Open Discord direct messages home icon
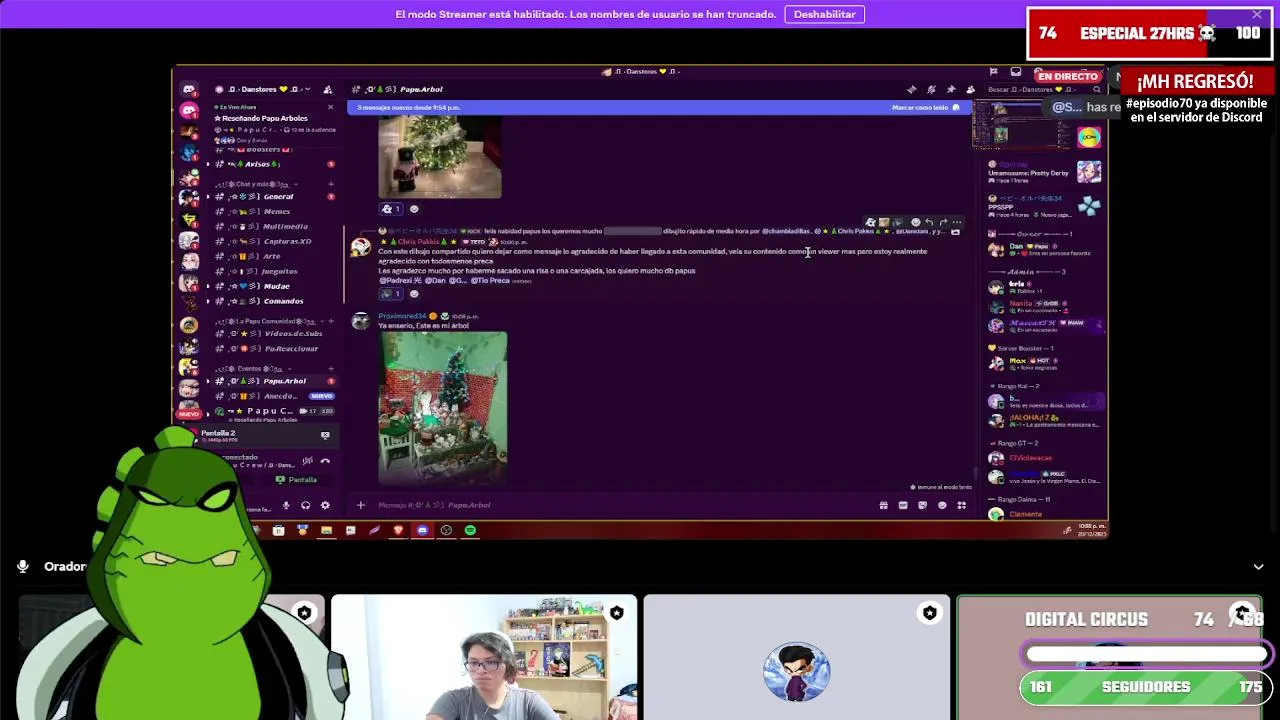The image size is (1280, 720). (189, 89)
